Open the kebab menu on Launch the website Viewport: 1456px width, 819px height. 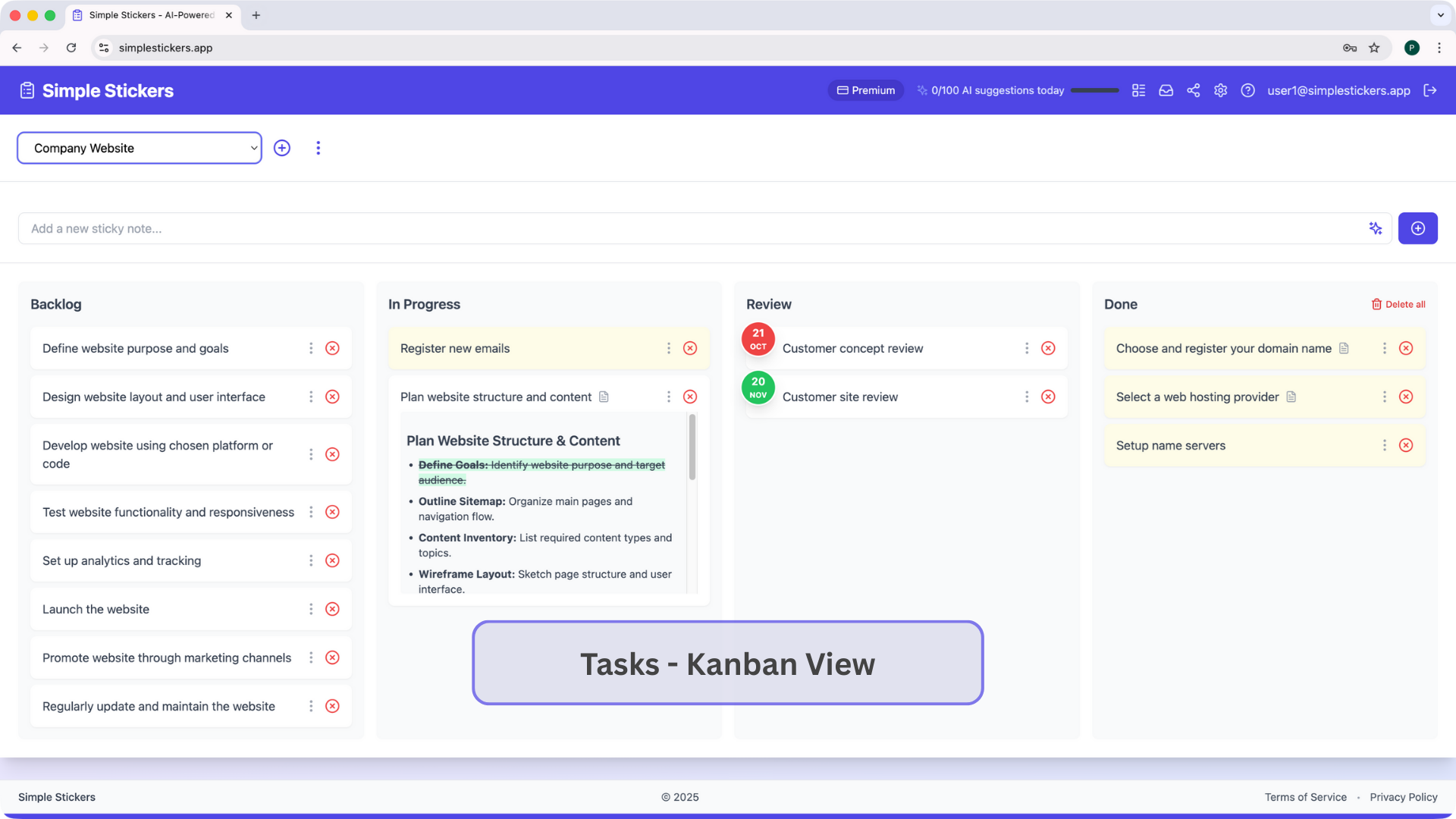pyautogui.click(x=310, y=609)
